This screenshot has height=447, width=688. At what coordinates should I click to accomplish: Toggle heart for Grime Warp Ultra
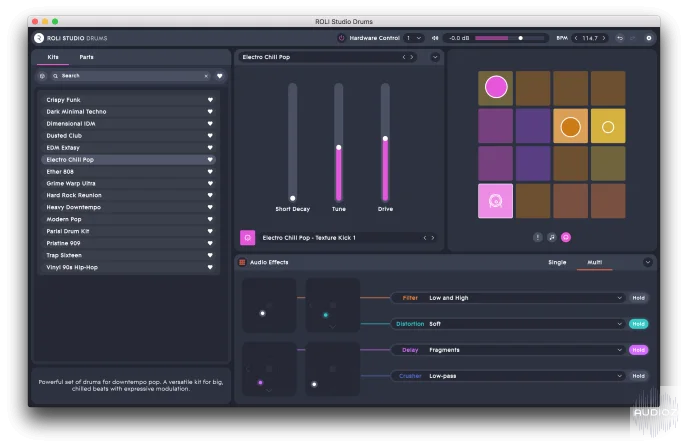point(210,183)
